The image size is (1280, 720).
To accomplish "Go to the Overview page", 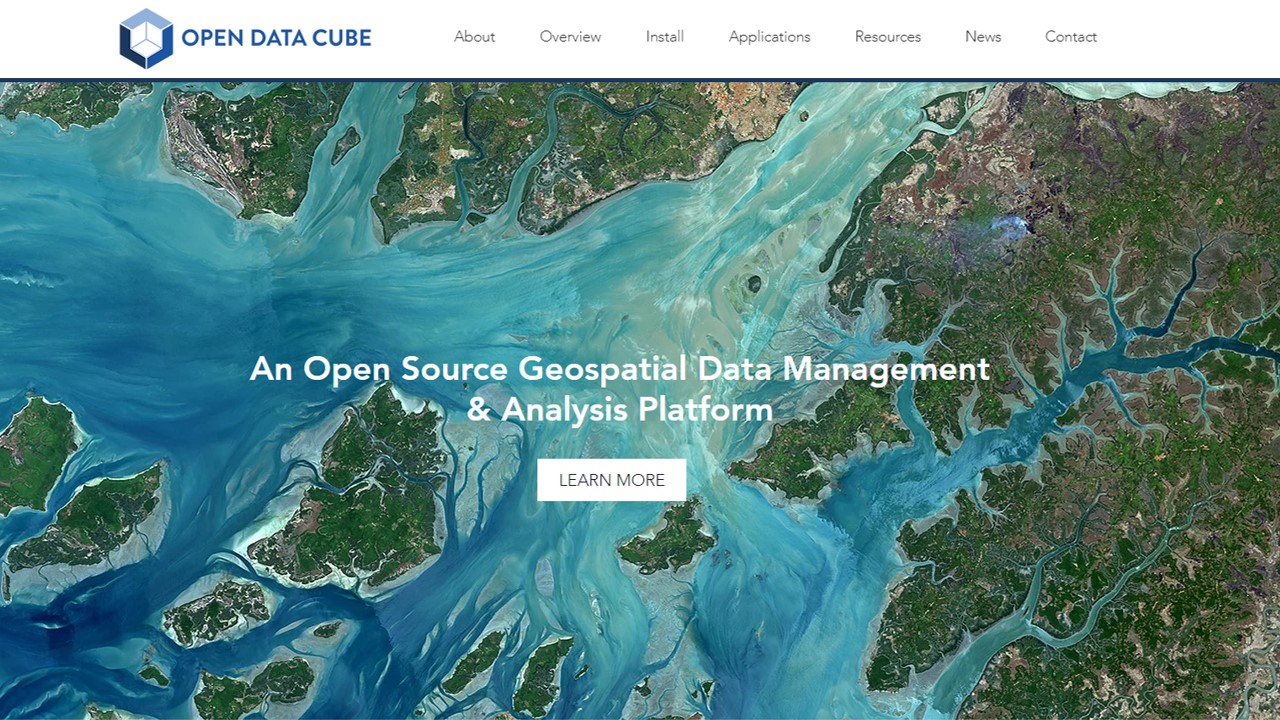I will [x=570, y=37].
